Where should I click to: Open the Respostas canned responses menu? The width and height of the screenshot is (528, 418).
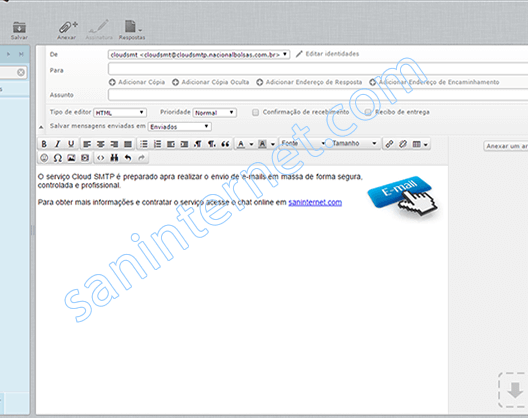tap(132, 30)
